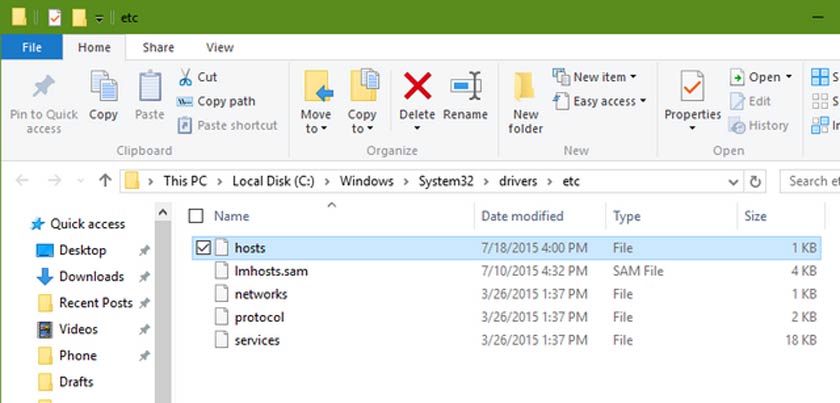Navigate to Windows in address path
The image size is (840, 403).
coord(366,181)
